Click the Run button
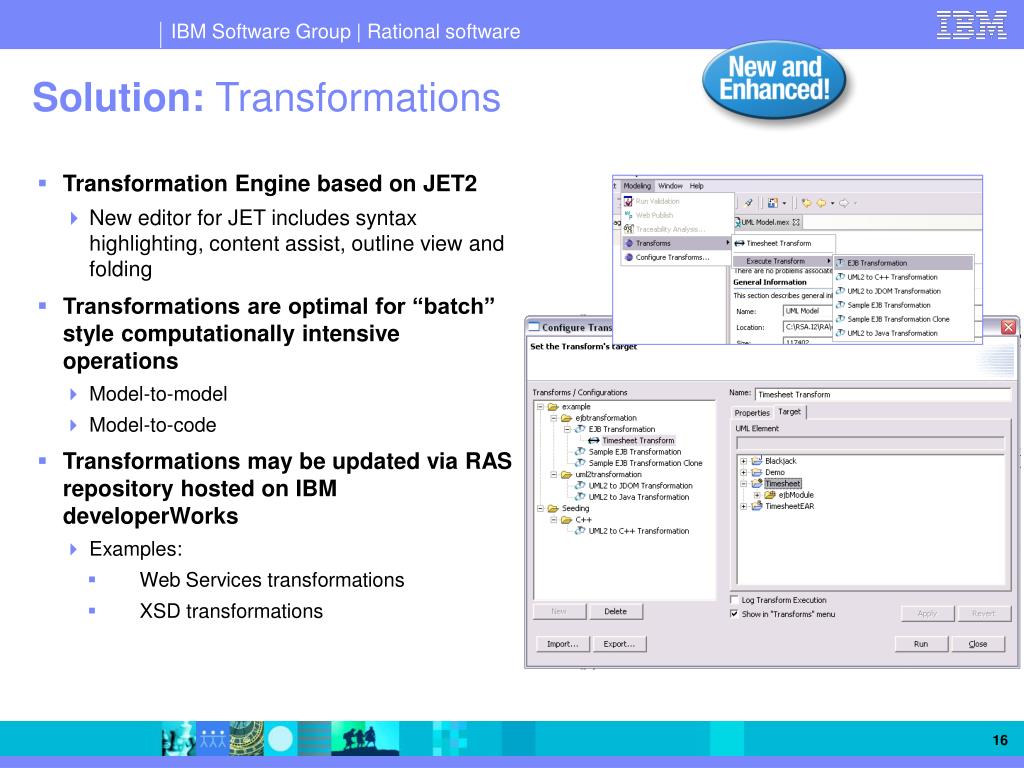This screenshot has width=1024, height=768. (x=921, y=644)
